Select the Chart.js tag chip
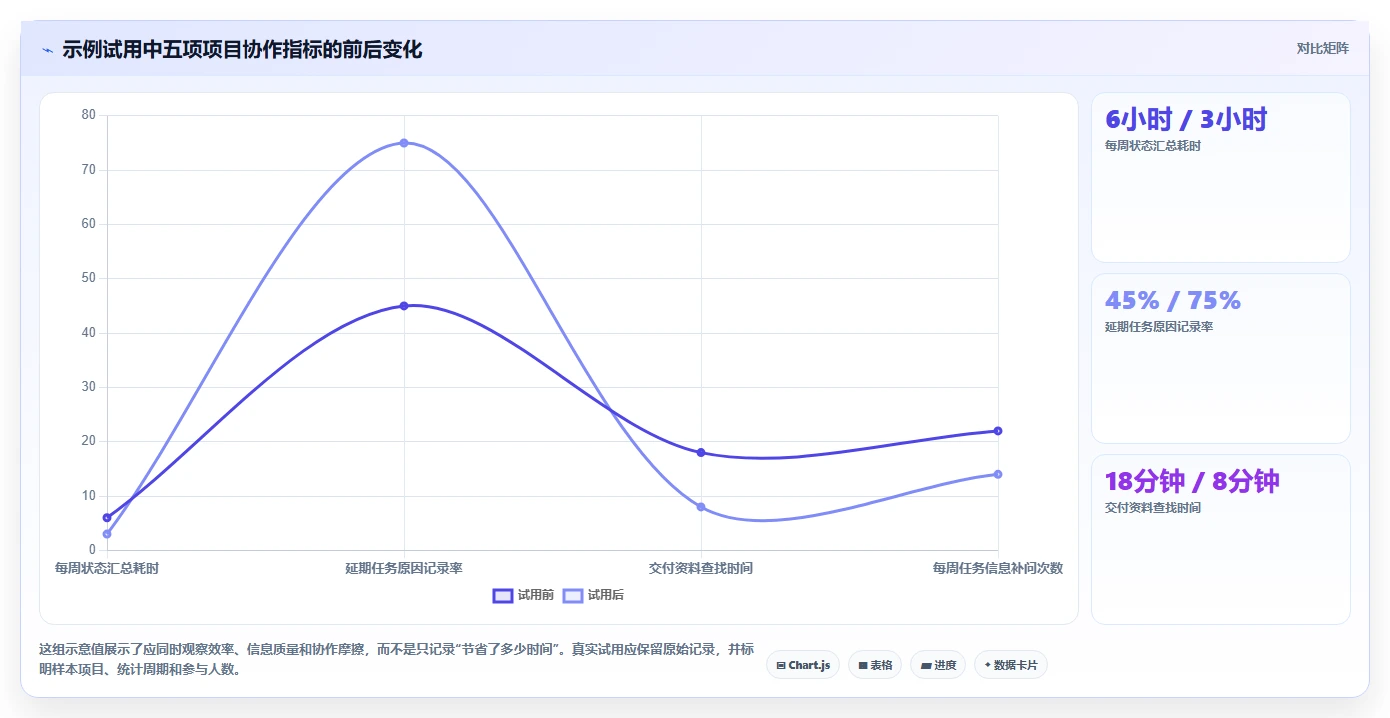This screenshot has height=718, width=1390. pos(803,665)
